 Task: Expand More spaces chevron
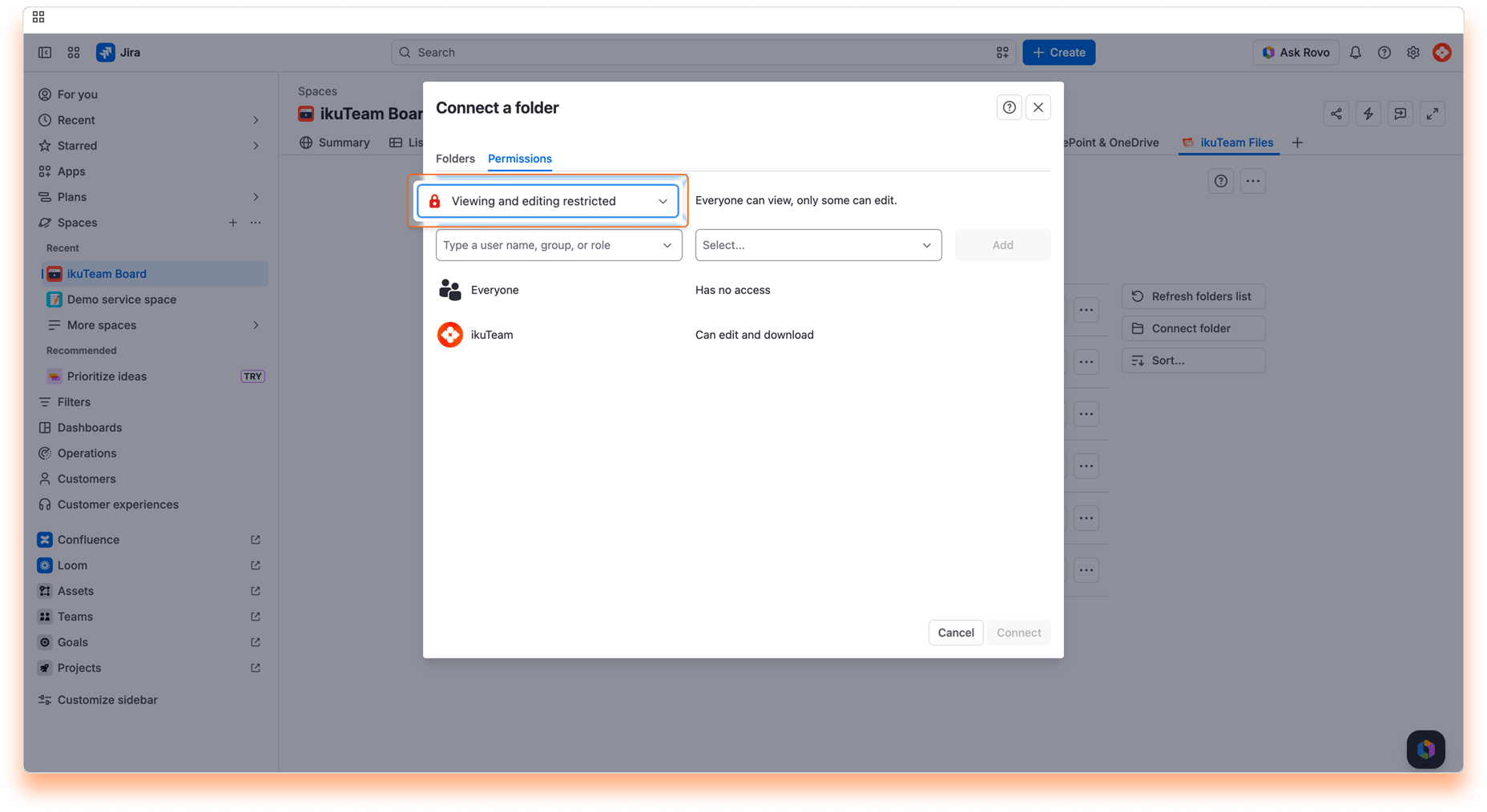point(256,325)
